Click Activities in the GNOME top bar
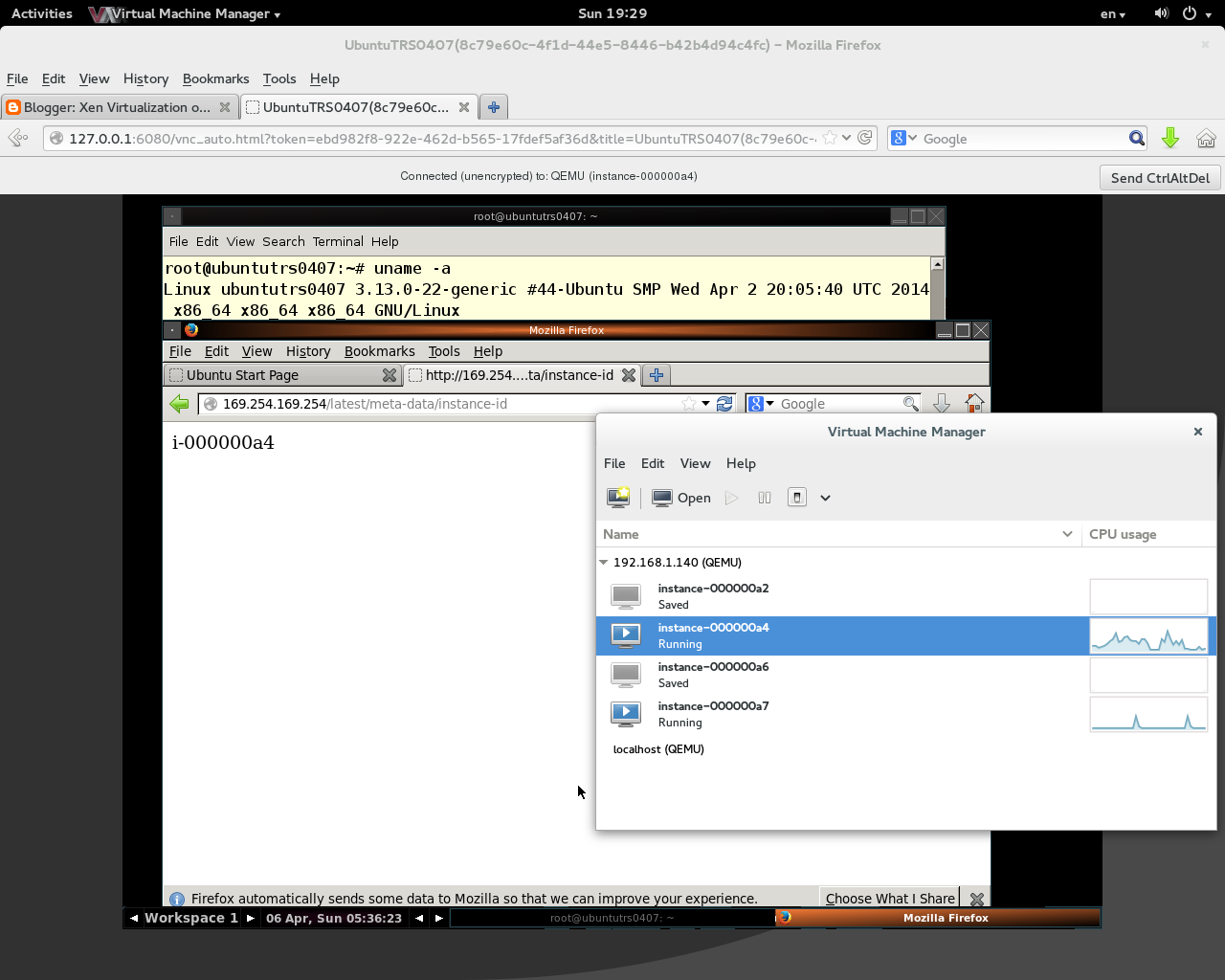The width and height of the screenshot is (1225, 980). click(42, 13)
